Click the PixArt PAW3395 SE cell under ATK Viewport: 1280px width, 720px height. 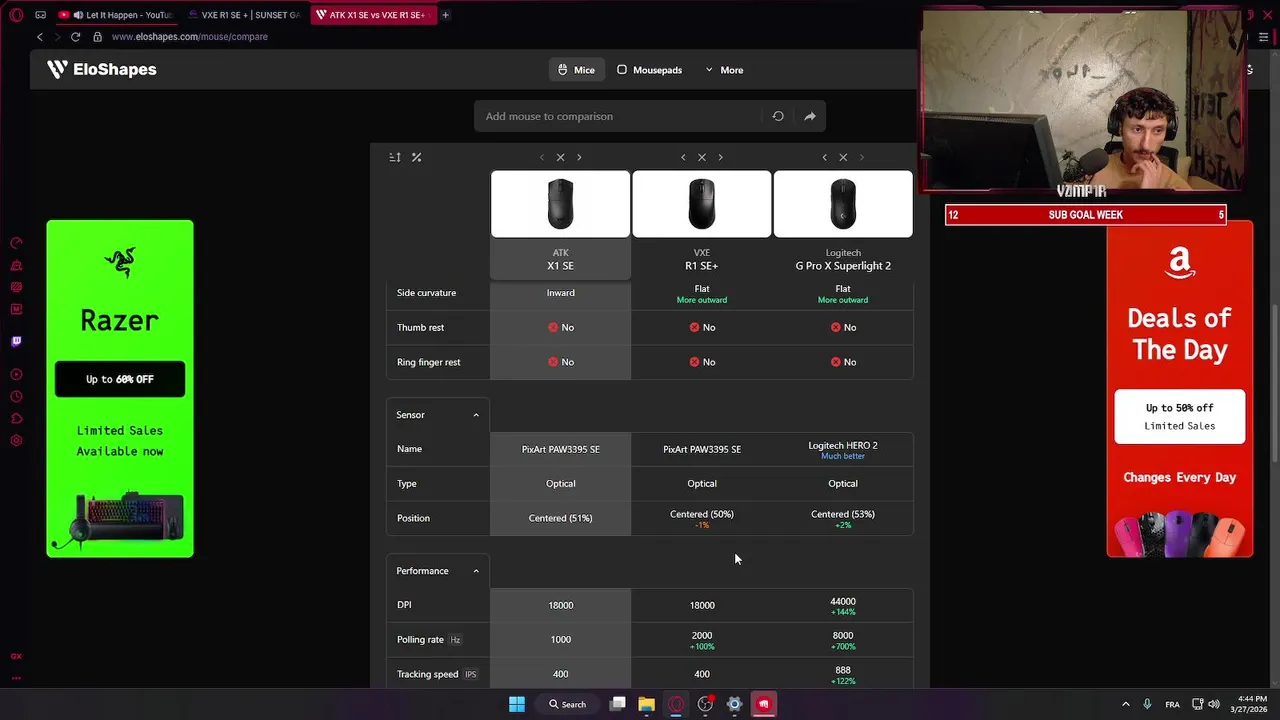[x=560, y=449]
